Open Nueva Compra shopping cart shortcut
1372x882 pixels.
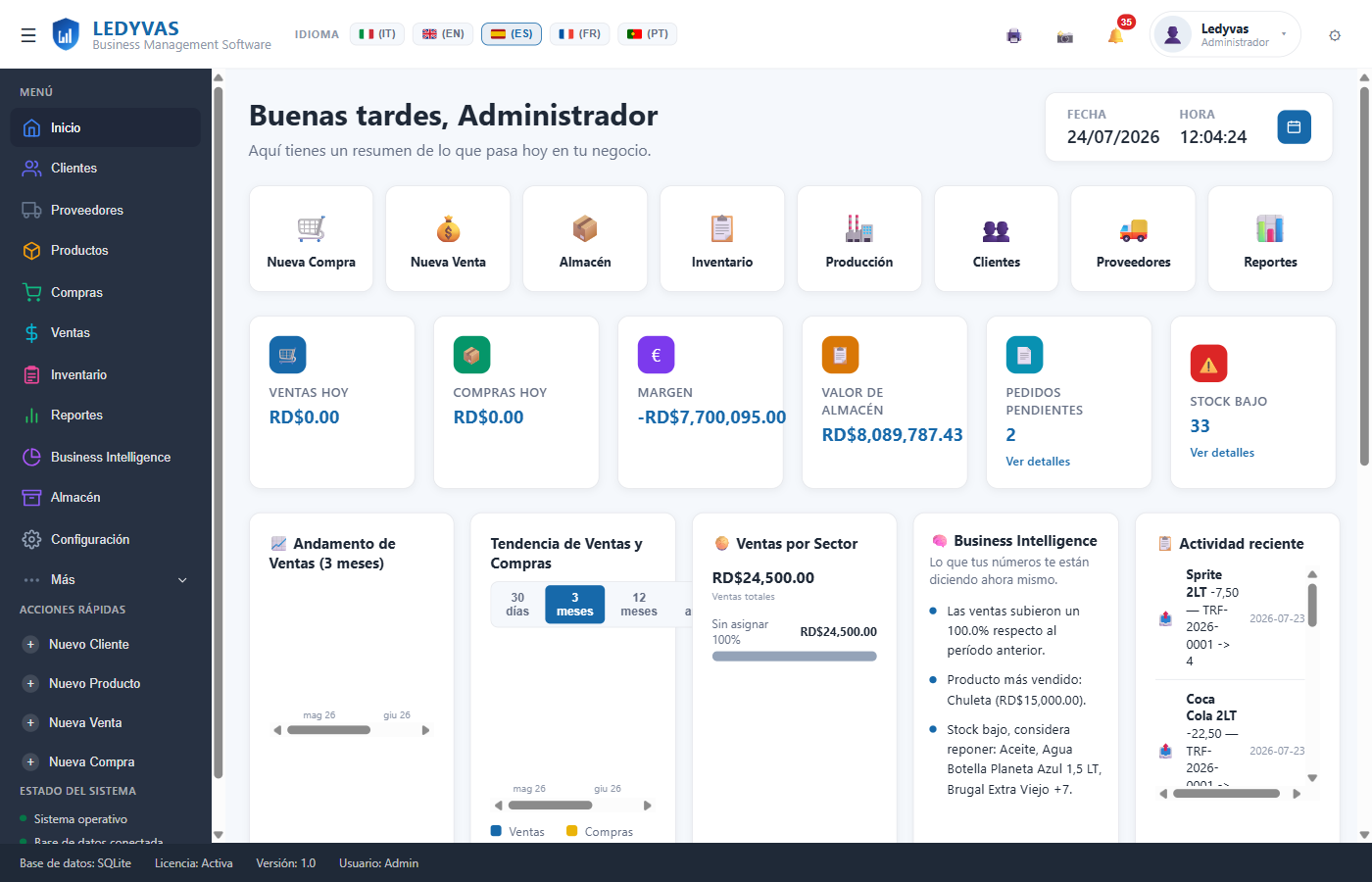[x=312, y=239]
